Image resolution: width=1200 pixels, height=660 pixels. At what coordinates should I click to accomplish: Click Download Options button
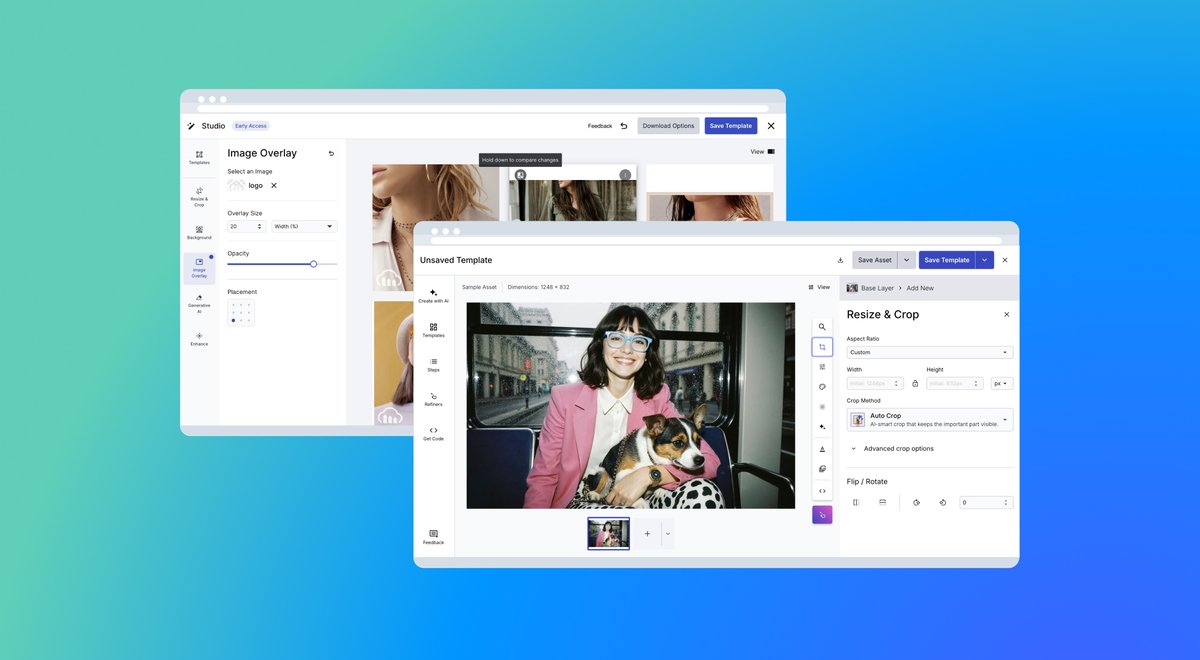[x=668, y=126]
